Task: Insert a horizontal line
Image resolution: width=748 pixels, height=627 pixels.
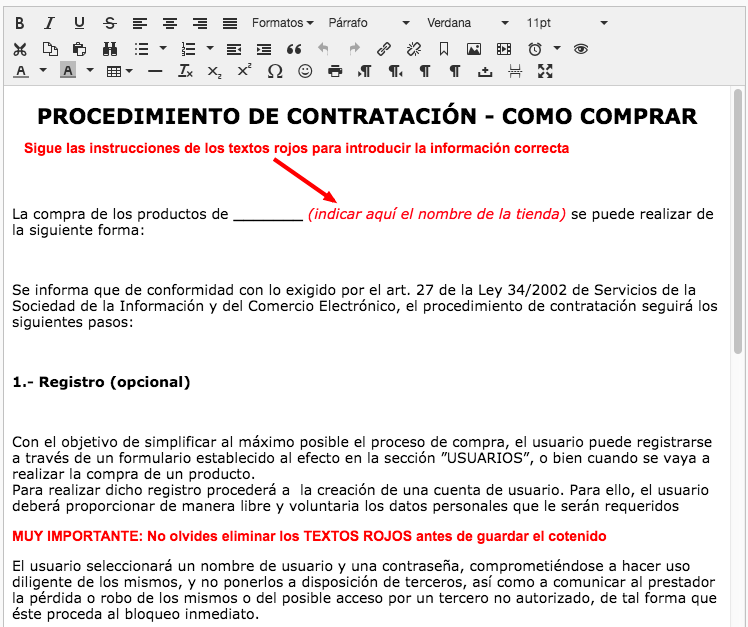Action: click(x=155, y=72)
